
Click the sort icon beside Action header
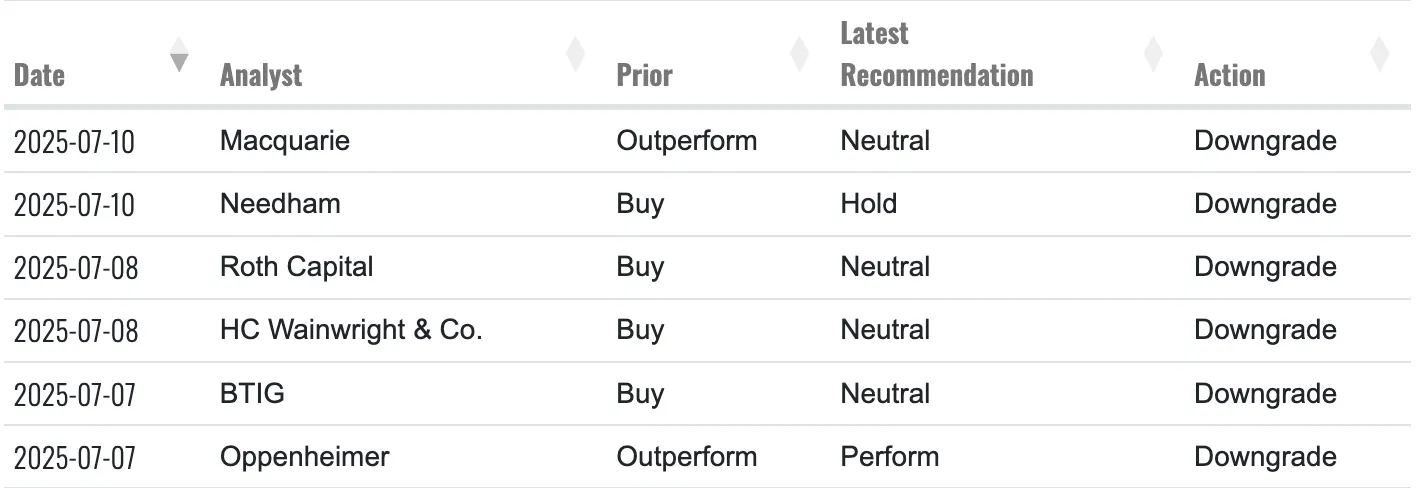point(1379,54)
